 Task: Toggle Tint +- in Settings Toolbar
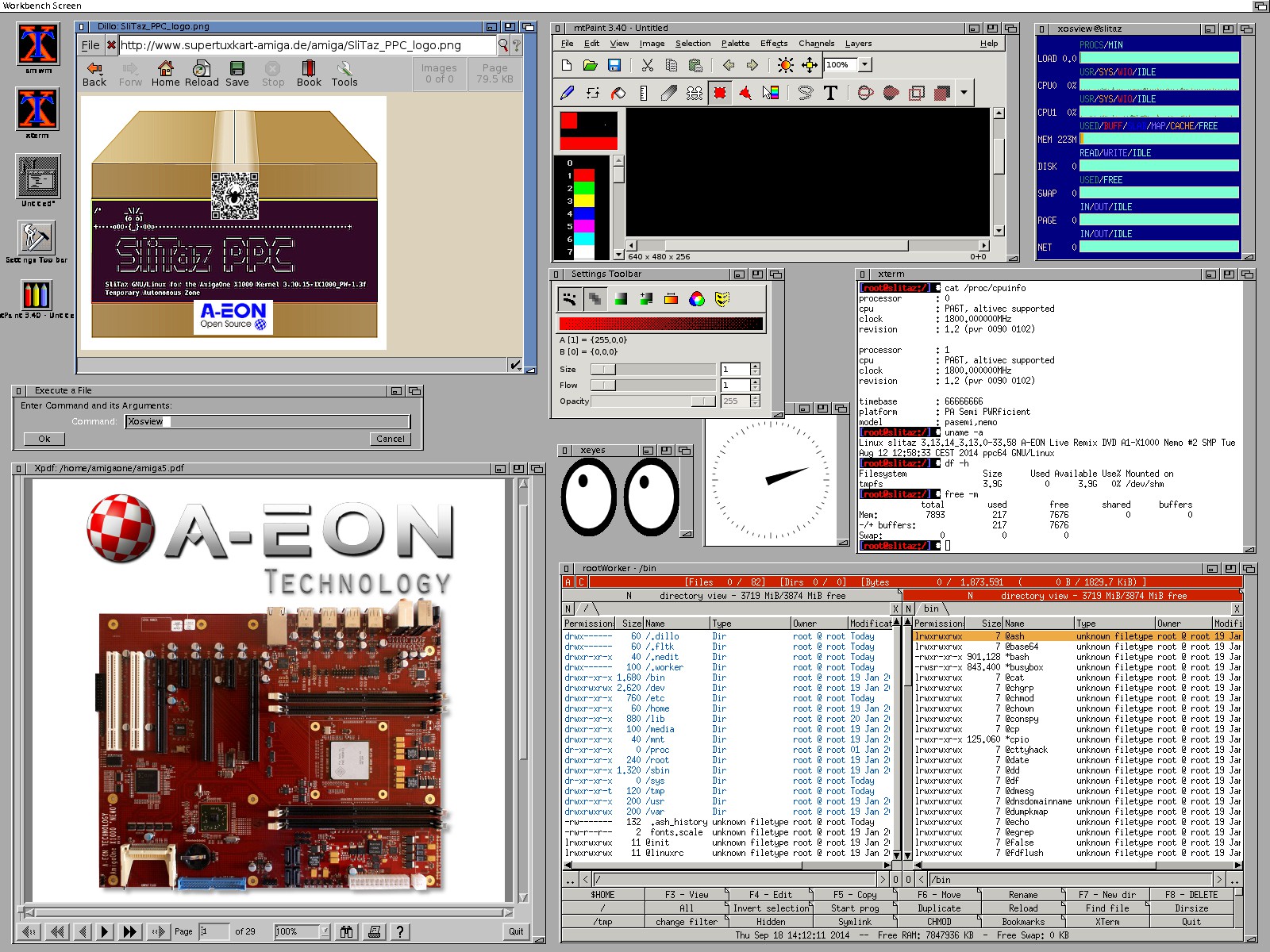646,299
